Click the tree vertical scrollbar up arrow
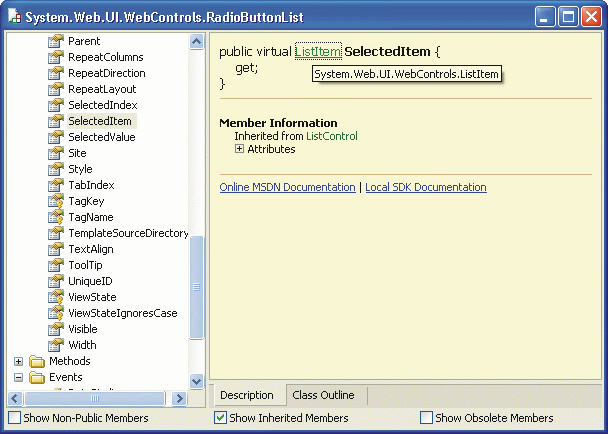 197,41
